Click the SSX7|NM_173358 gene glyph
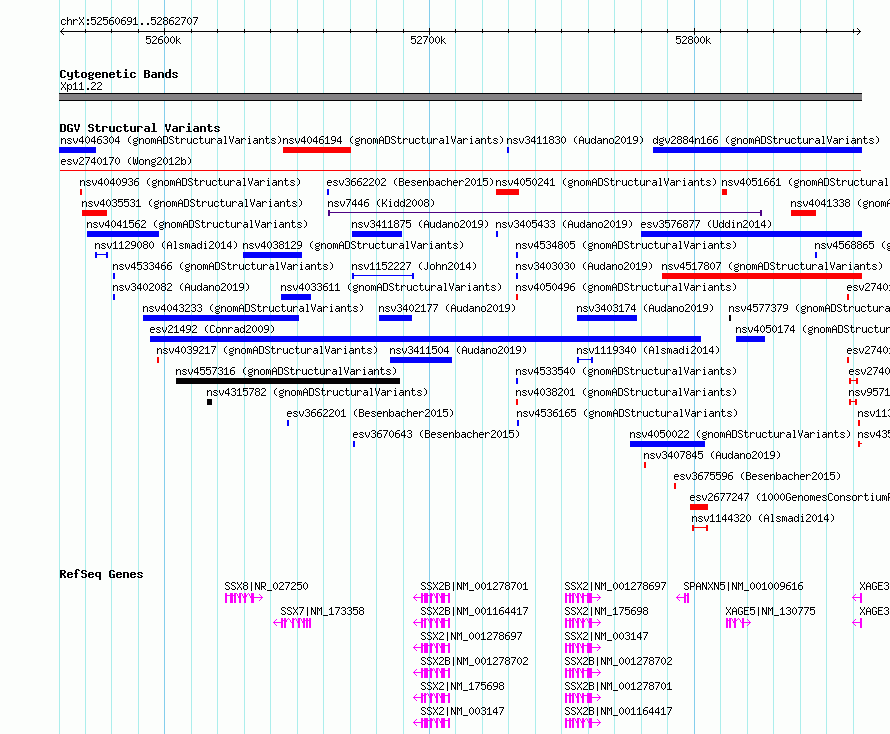Screen dimensions: 890x734 coord(292,623)
